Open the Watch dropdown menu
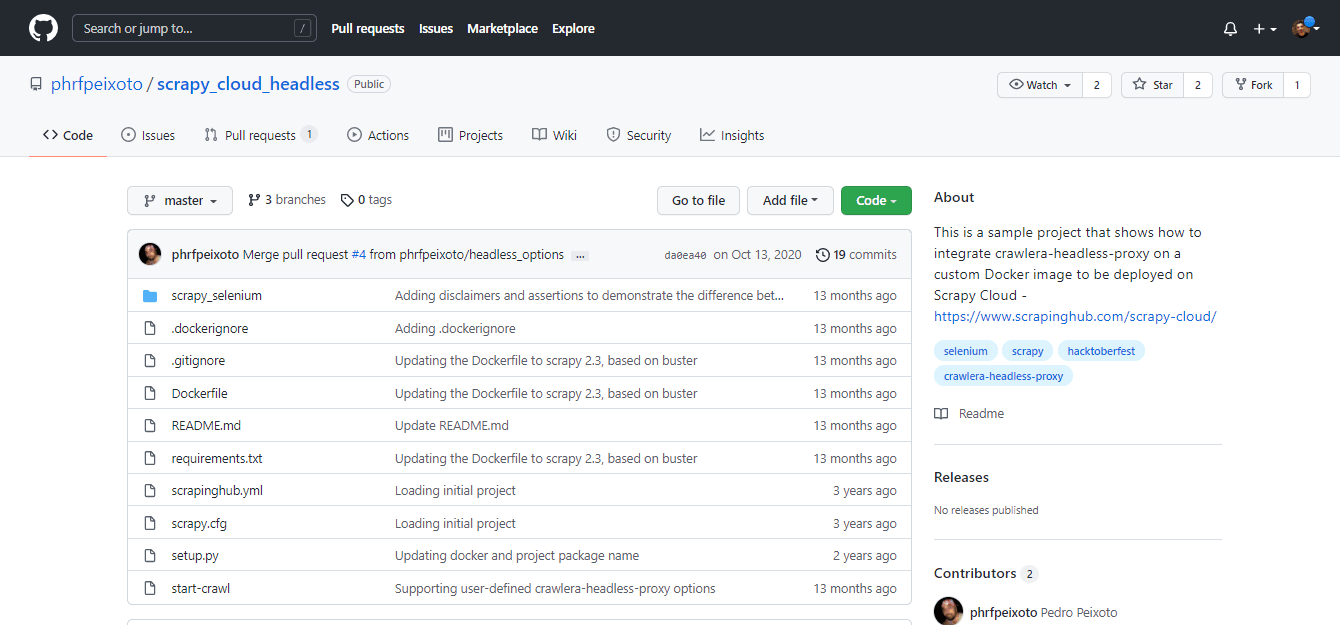The height and width of the screenshot is (625, 1340). (x=1040, y=85)
